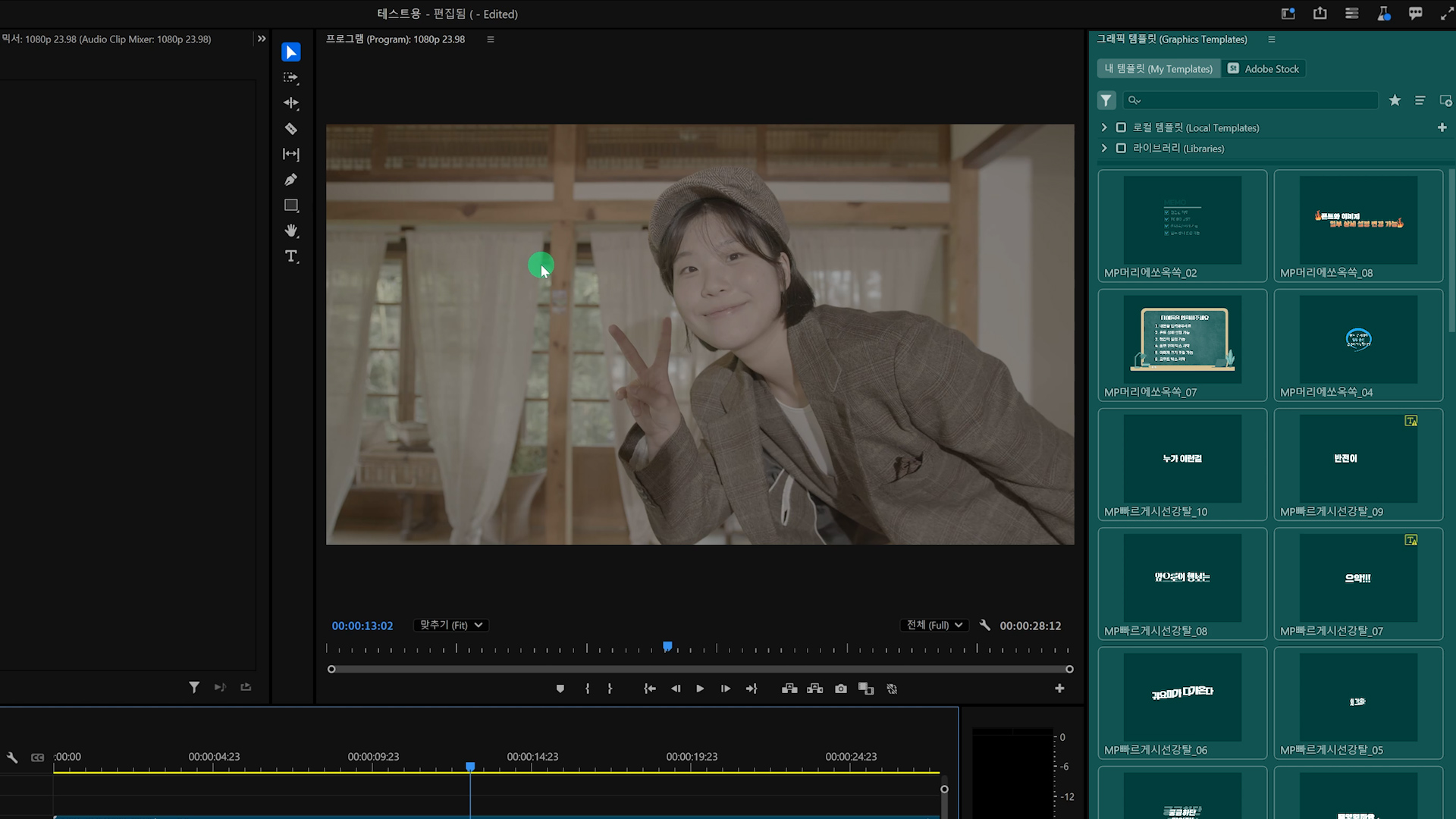Open Program monitor settings wrench

point(984,625)
